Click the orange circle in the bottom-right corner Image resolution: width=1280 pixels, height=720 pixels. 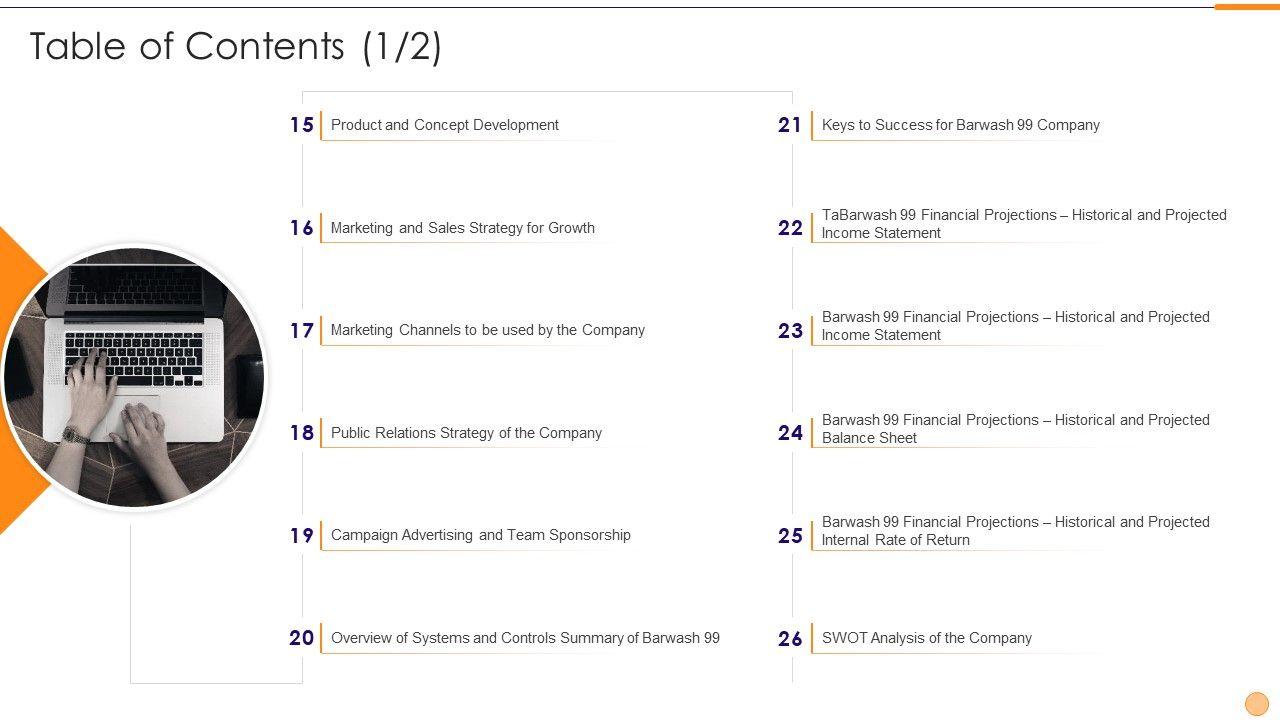(1256, 703)
